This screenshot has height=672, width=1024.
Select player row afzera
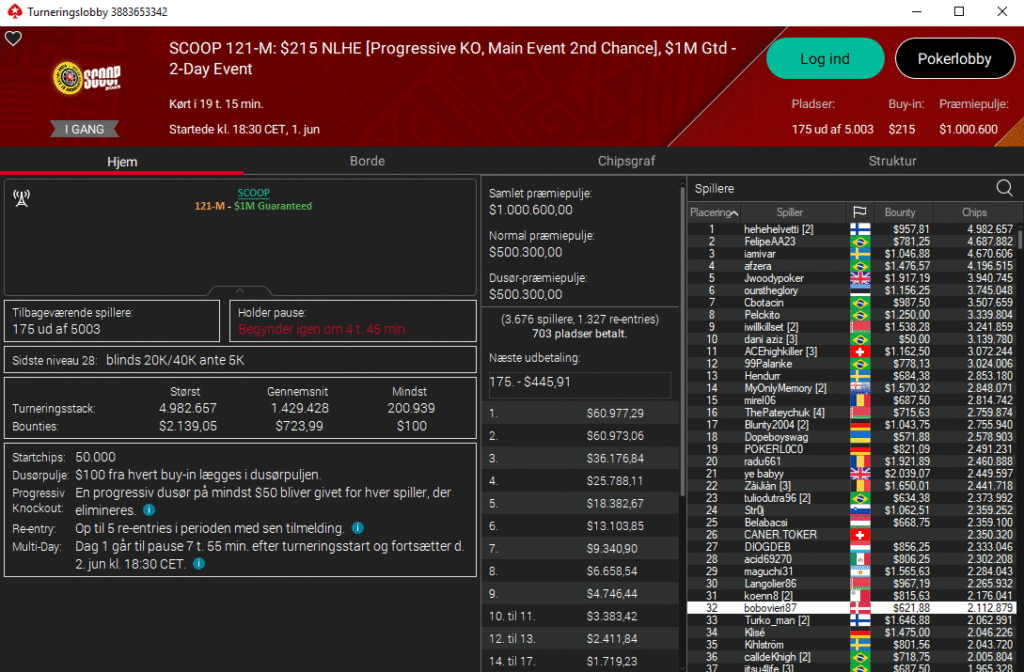(851, 266)
